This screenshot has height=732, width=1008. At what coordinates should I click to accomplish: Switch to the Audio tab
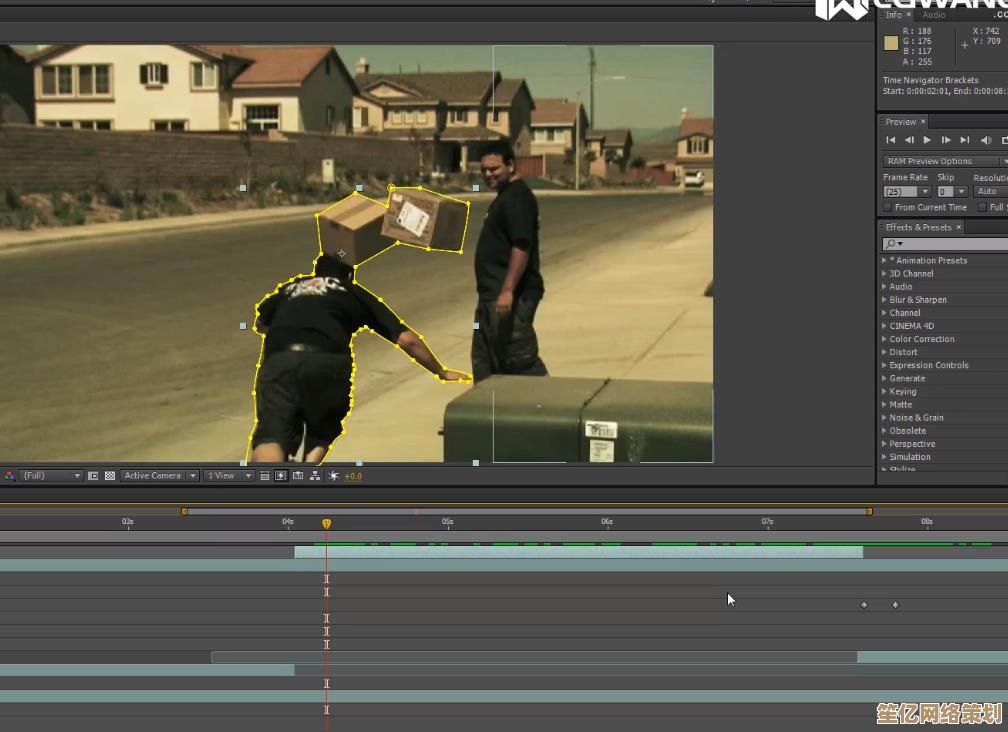(x=934, y=15)
